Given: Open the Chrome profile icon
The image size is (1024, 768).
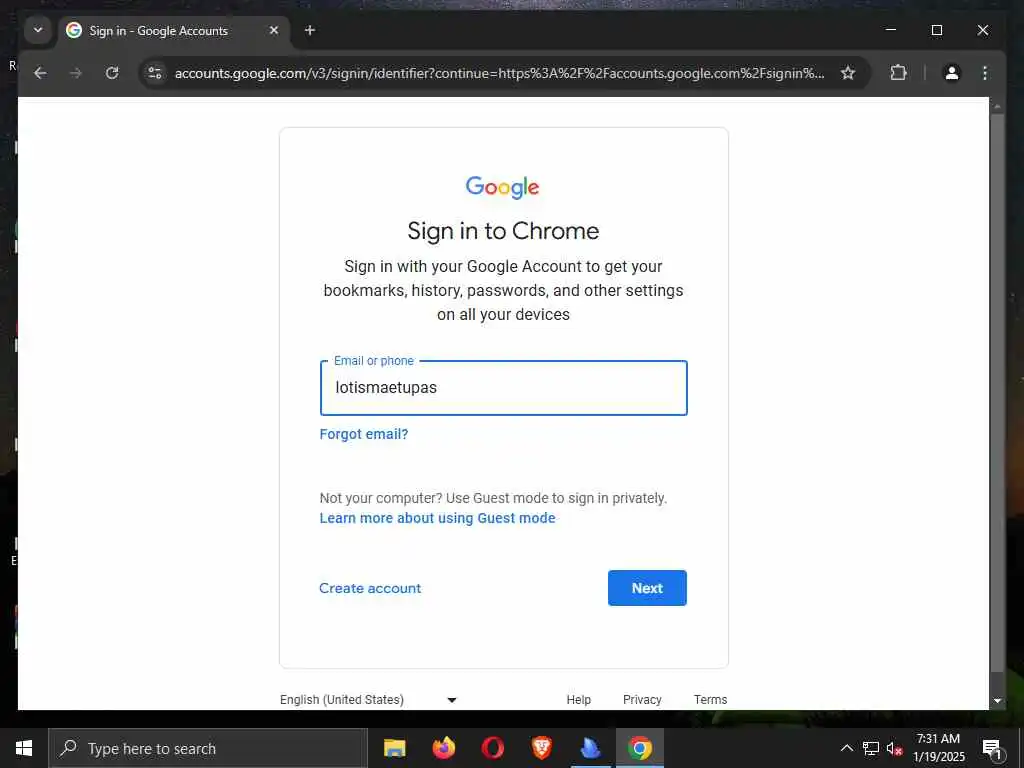Looking at the screenshot, I should pos(952,73).
